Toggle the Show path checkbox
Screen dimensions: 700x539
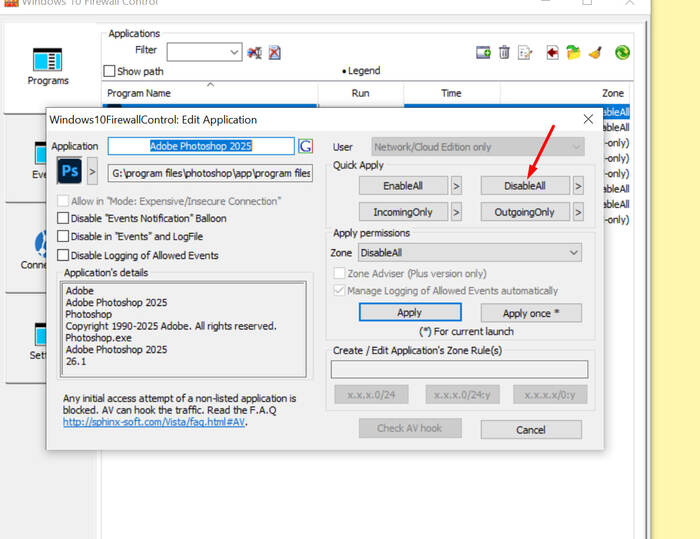(110, 71)
